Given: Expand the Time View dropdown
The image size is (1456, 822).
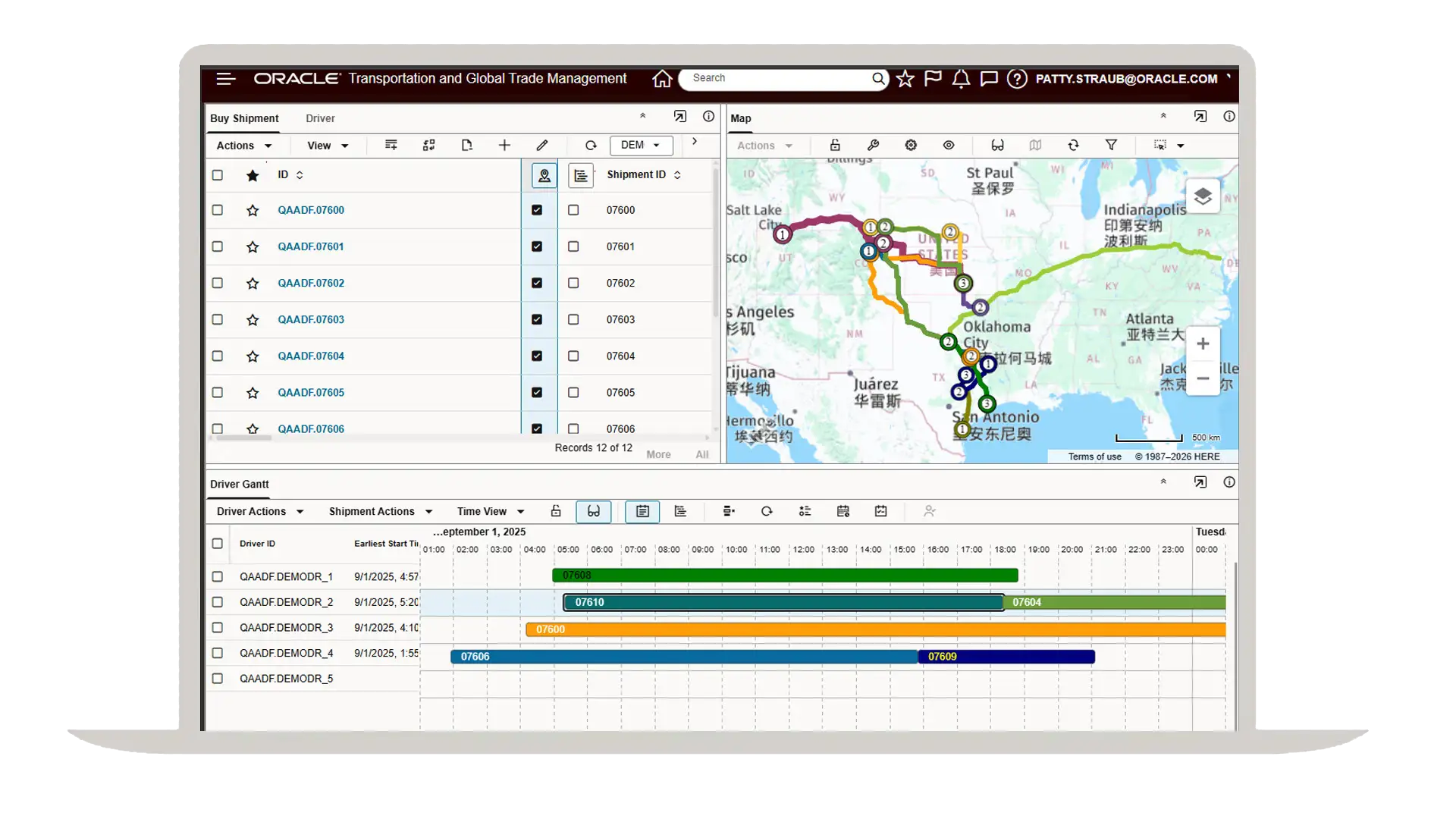Looking at the screenshot, I should click(x=490, y=512).
